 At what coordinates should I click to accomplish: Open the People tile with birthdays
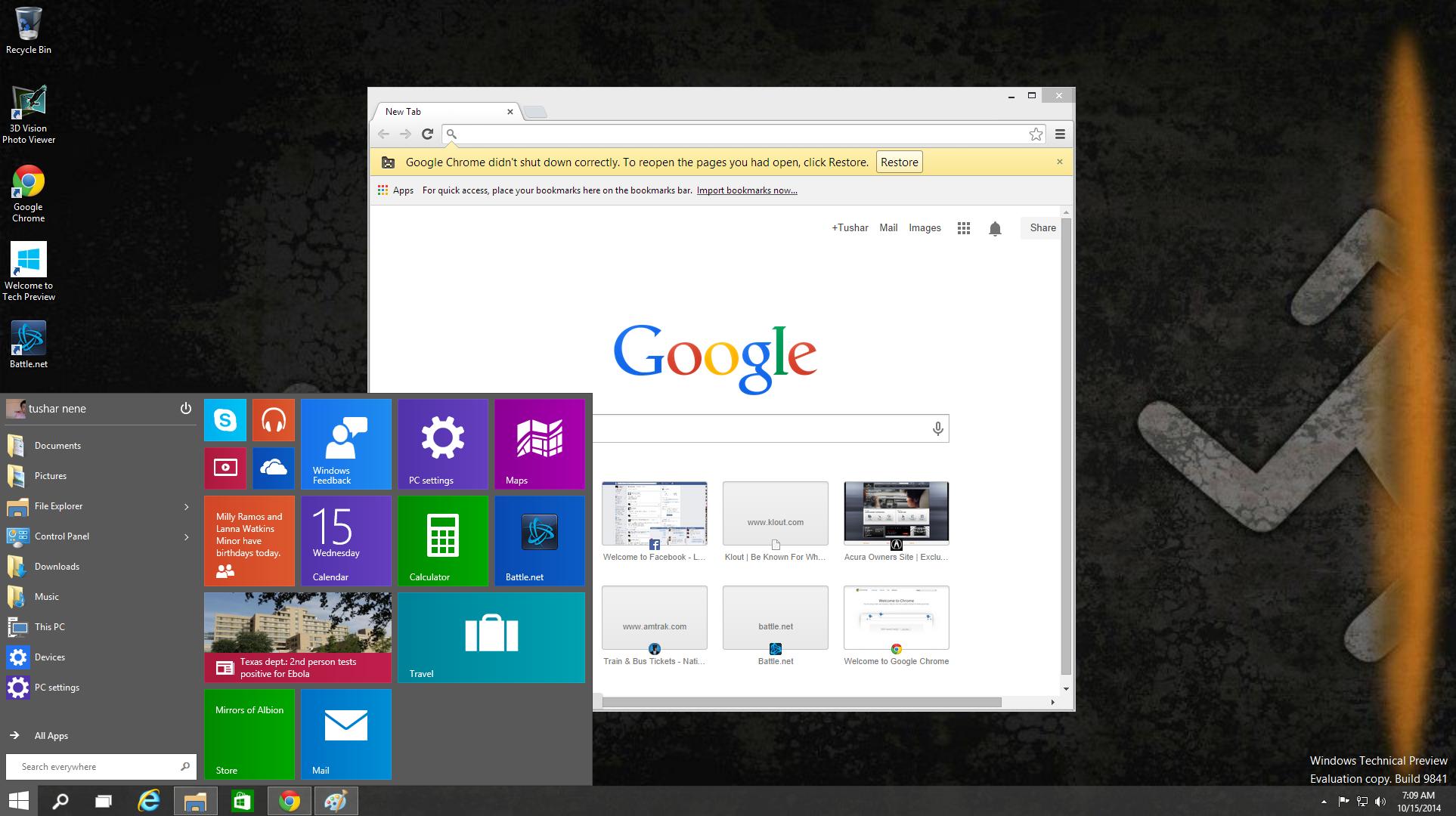coord(249,541)
